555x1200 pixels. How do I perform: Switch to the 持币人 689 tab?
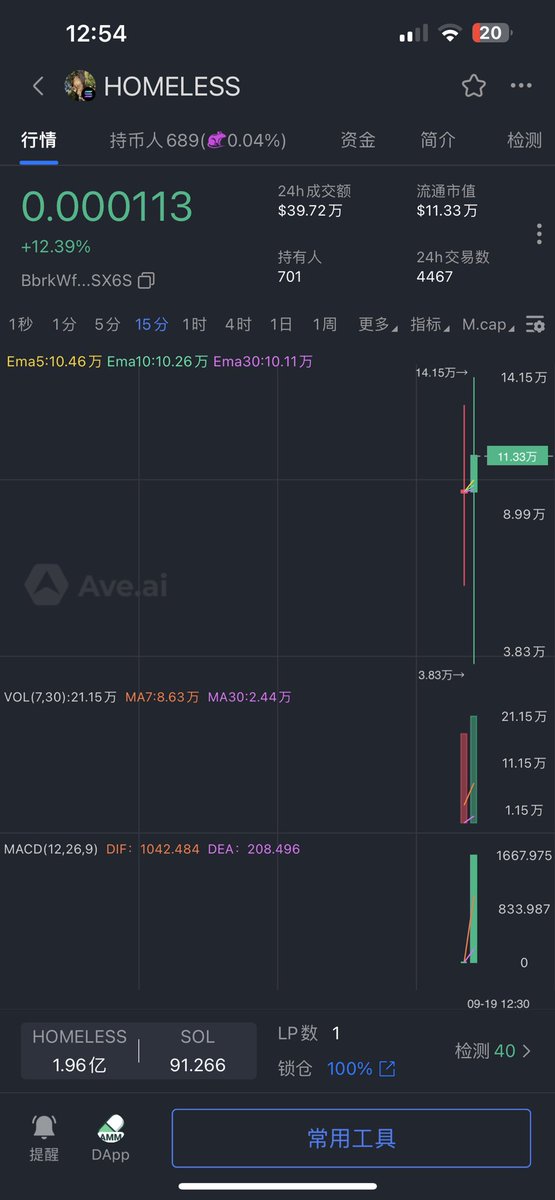(x=198, y=140)
